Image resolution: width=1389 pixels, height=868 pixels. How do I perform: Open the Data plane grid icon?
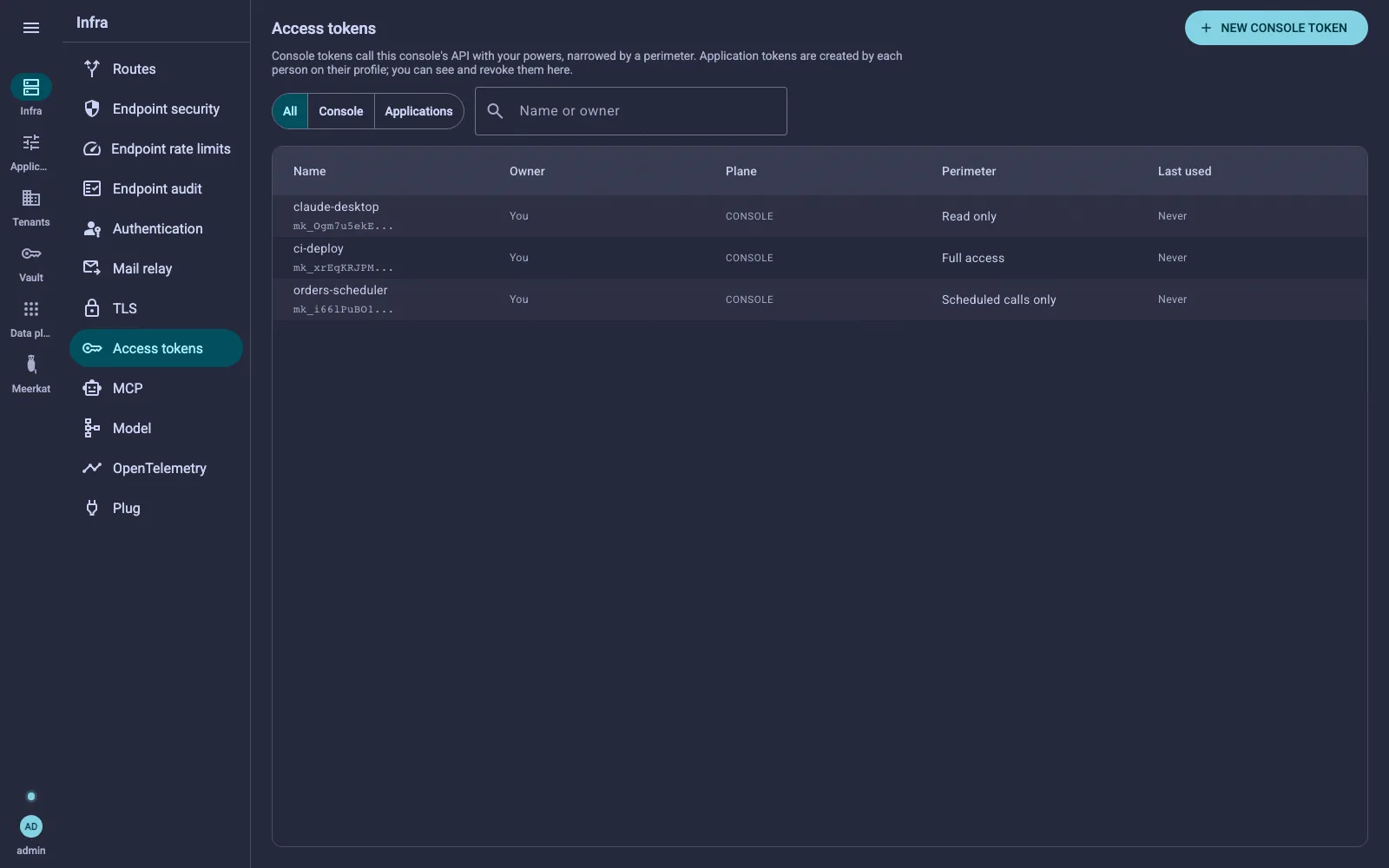pyautogui.click(x=31, y=309)
